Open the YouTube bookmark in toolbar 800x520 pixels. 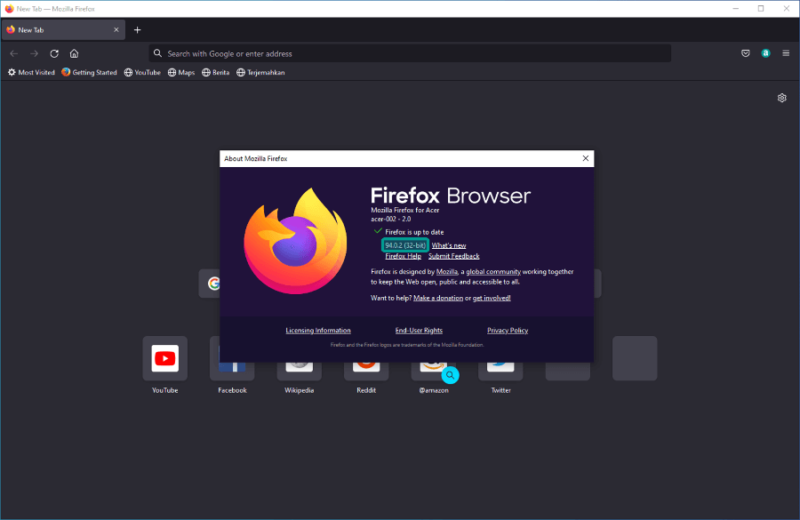click(x=142, y=72)
